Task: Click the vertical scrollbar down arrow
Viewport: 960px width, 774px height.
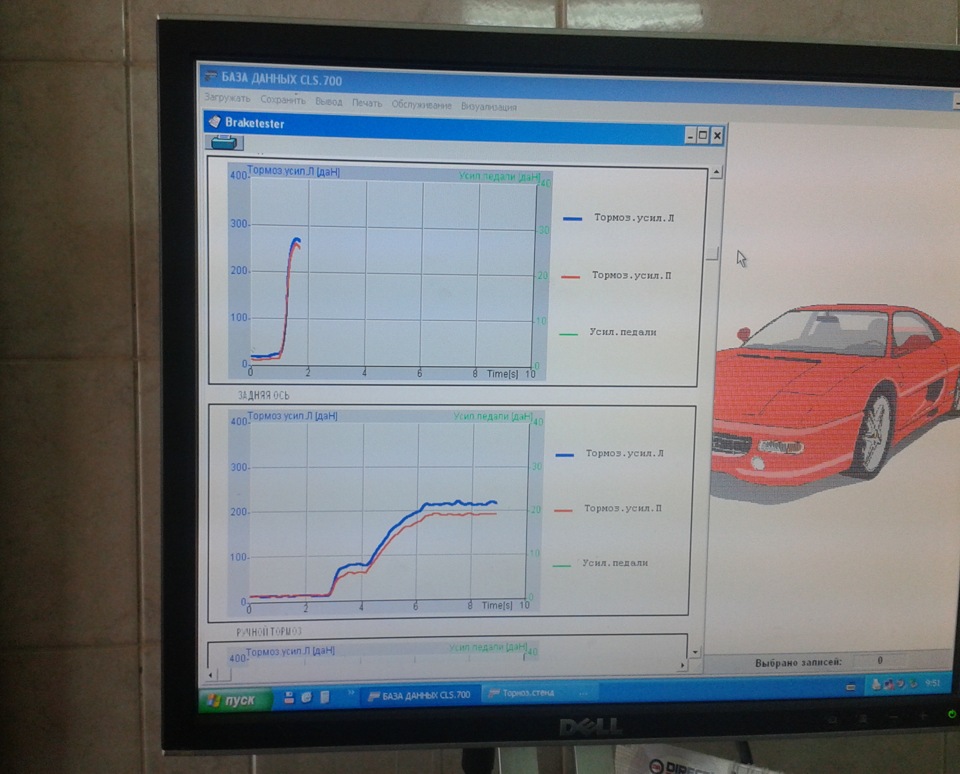Action: coord(695,653)
